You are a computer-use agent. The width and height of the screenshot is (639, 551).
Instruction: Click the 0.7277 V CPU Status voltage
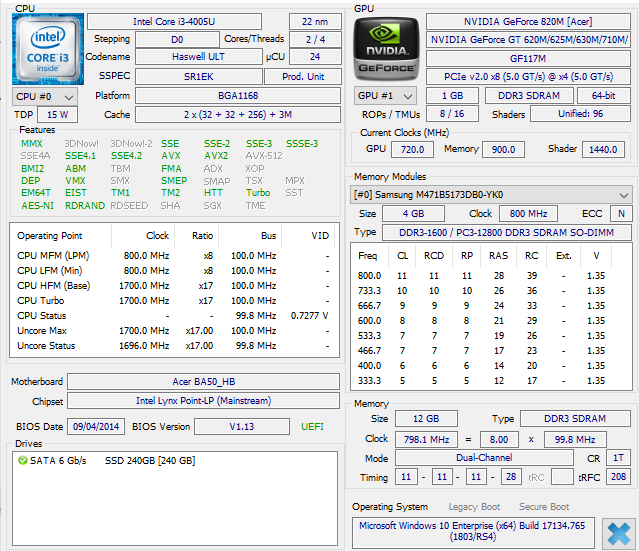(309, 316)
